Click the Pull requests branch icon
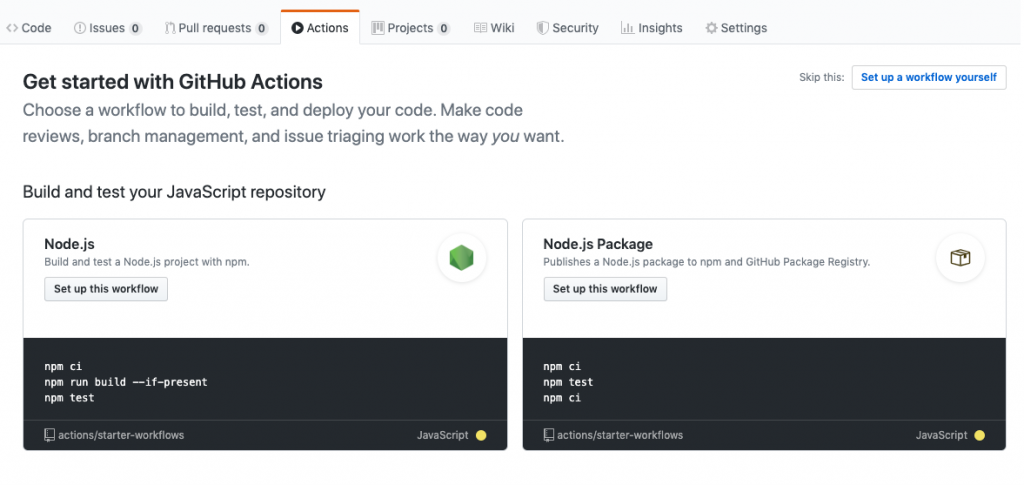Image resolution: width=1024 pixels, height=485 pixels. 170,28
